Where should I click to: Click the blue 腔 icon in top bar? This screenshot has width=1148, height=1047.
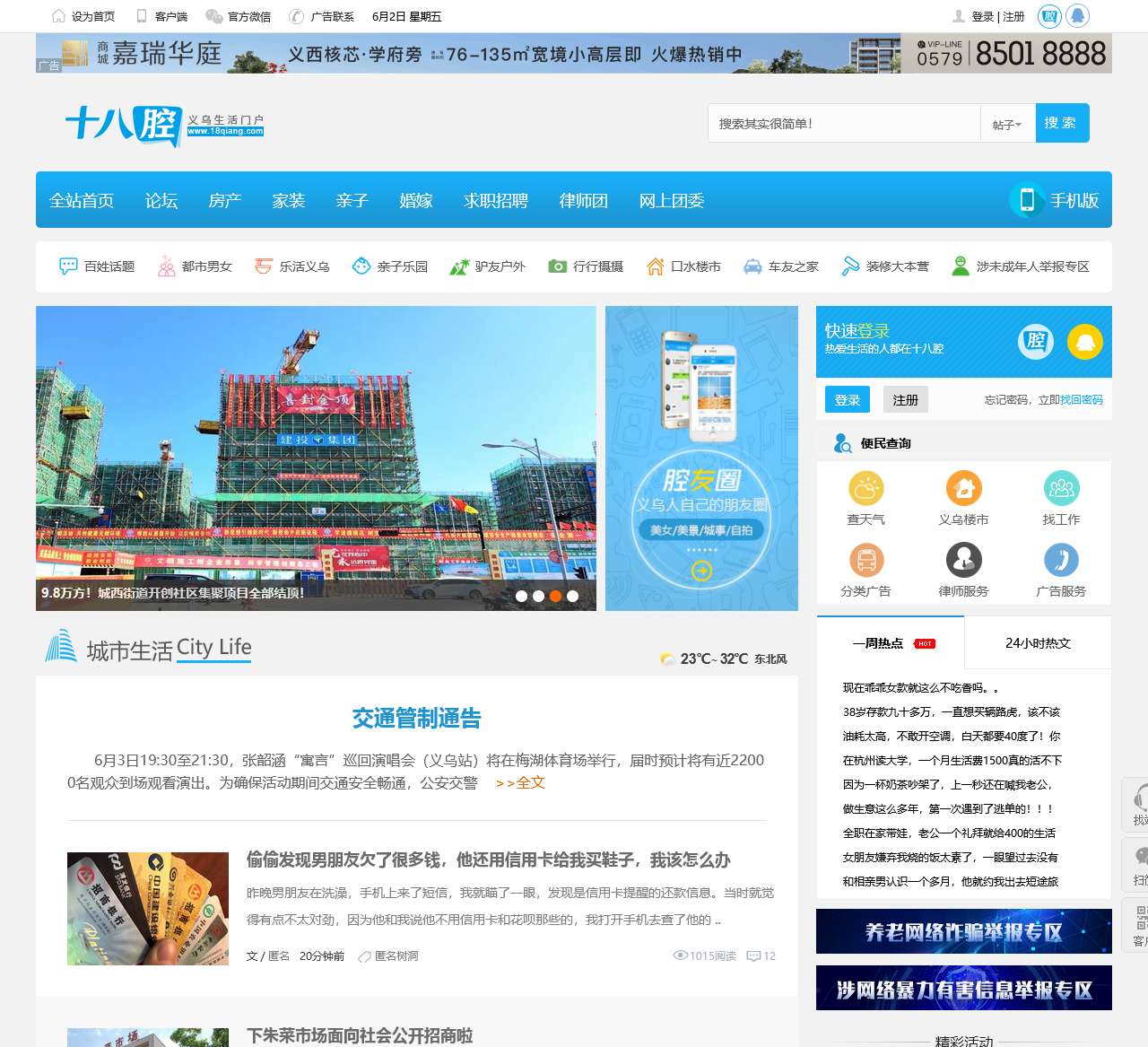click(1048, 16)
